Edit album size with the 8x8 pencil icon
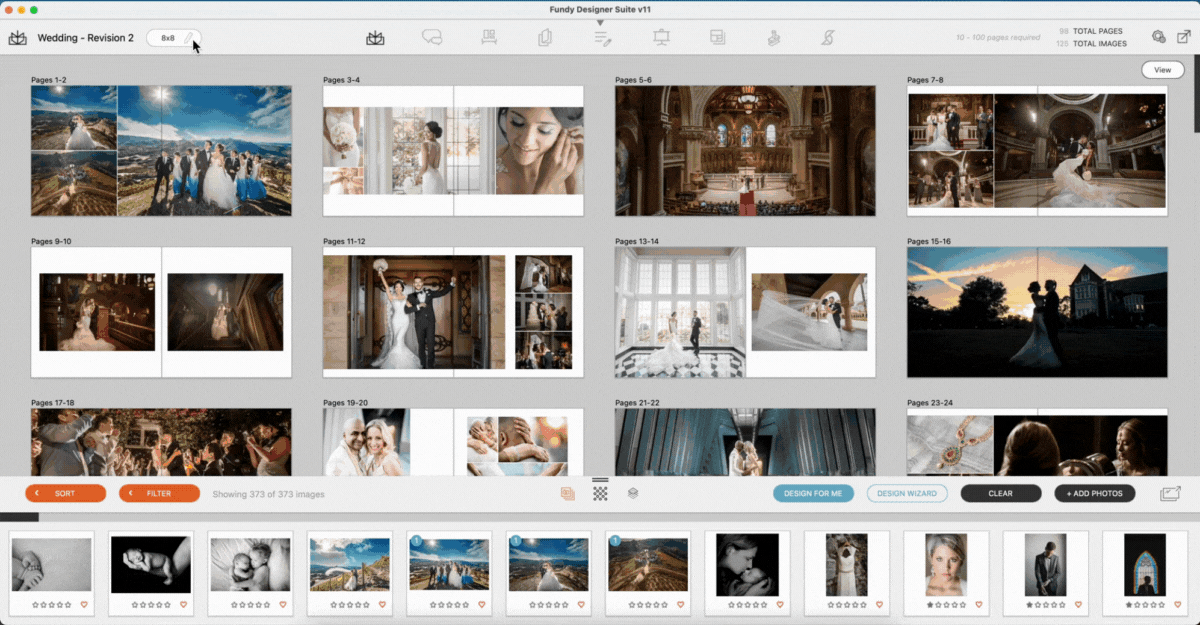1200x625 pixels. click(187, 38)
